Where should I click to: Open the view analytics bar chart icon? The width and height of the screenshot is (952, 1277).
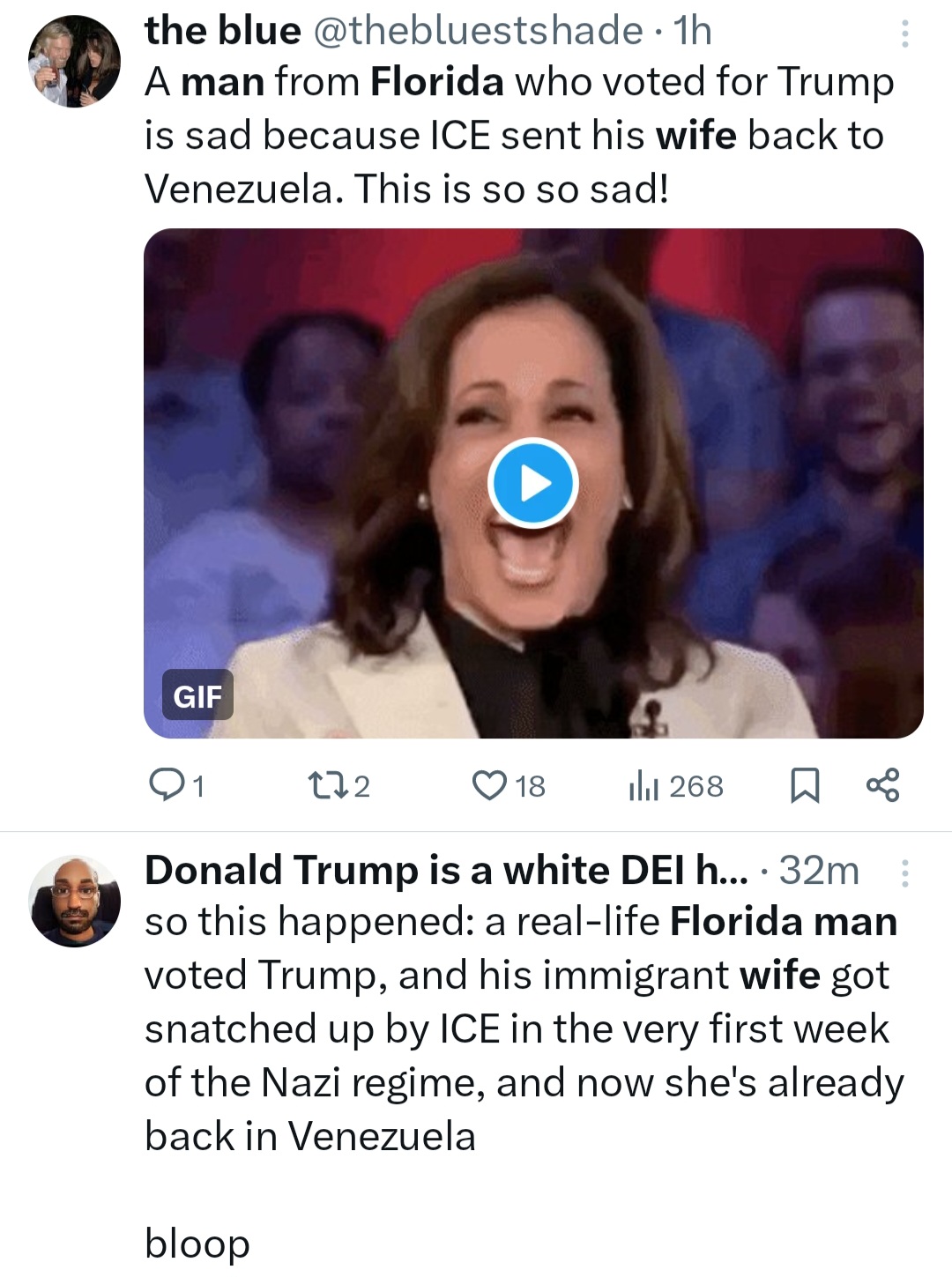[x=643, y=784]
